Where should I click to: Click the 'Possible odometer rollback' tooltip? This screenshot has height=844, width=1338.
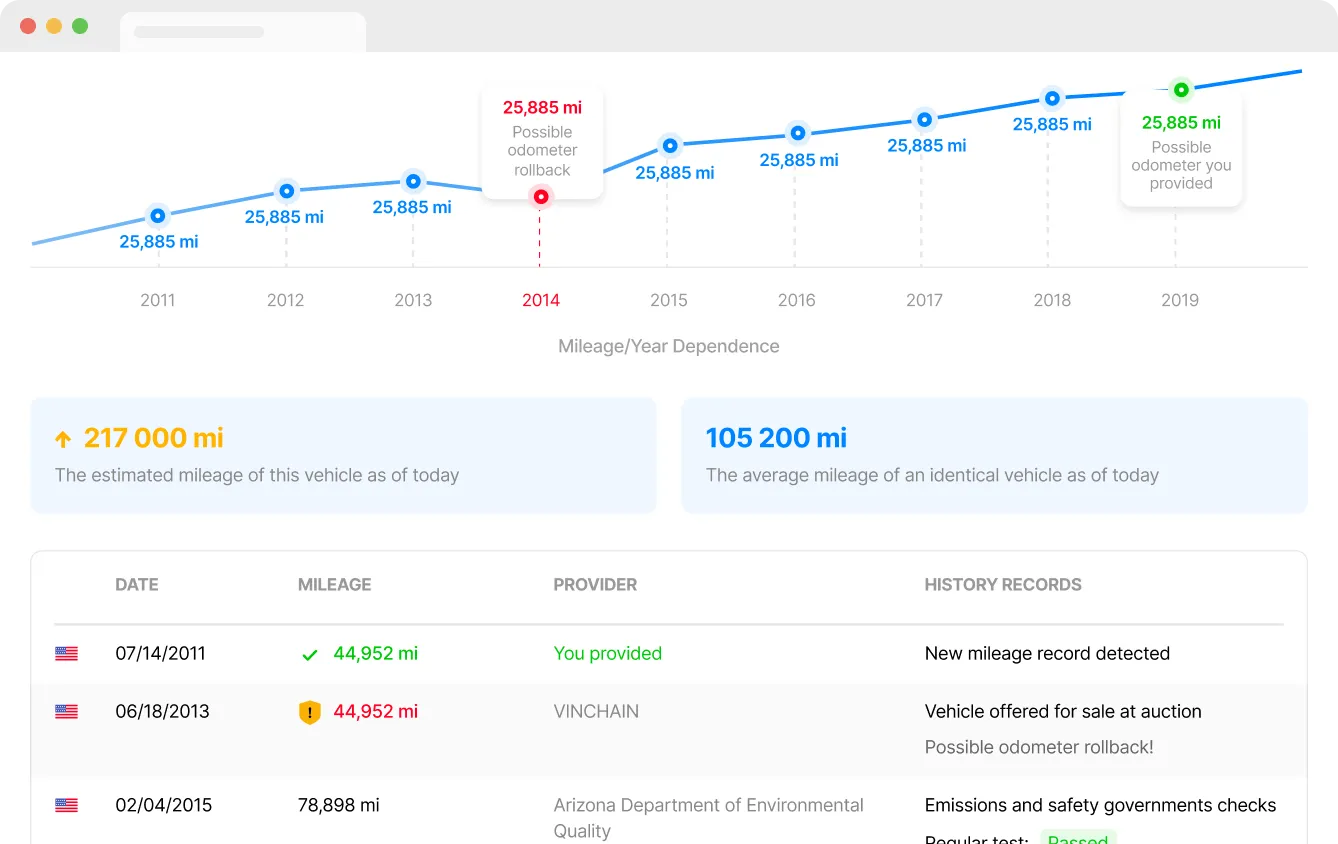point(542,142)
